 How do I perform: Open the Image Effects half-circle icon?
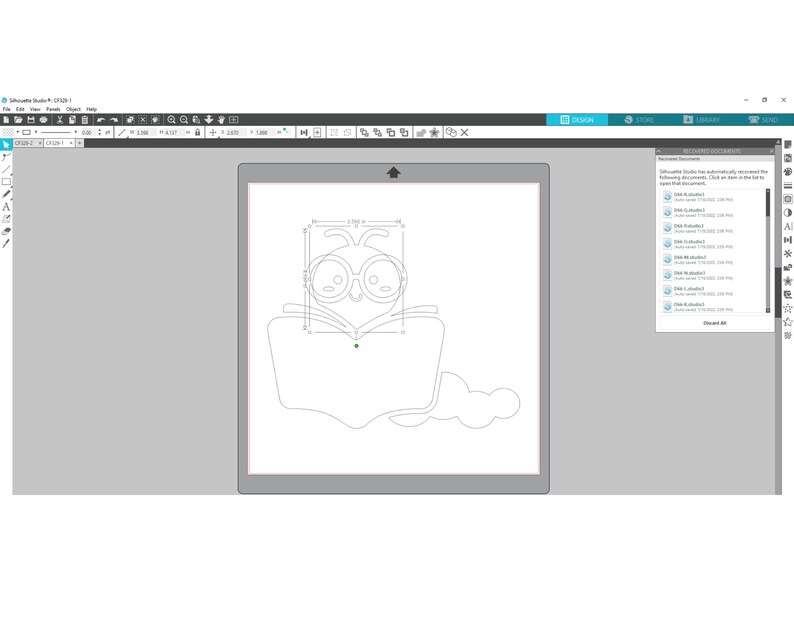(788, 213)
